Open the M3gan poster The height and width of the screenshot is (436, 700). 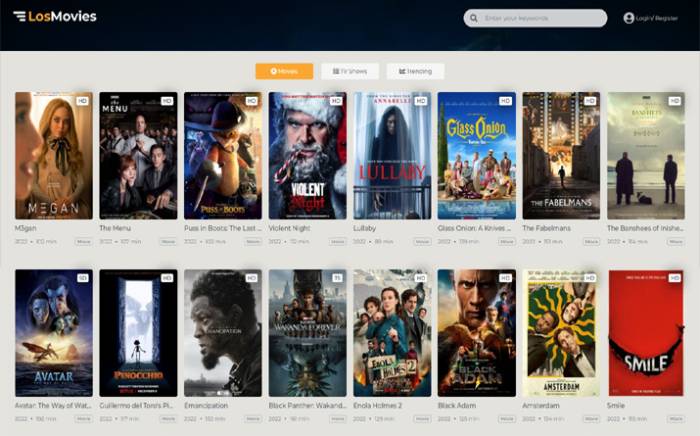[x=54, y=155]
